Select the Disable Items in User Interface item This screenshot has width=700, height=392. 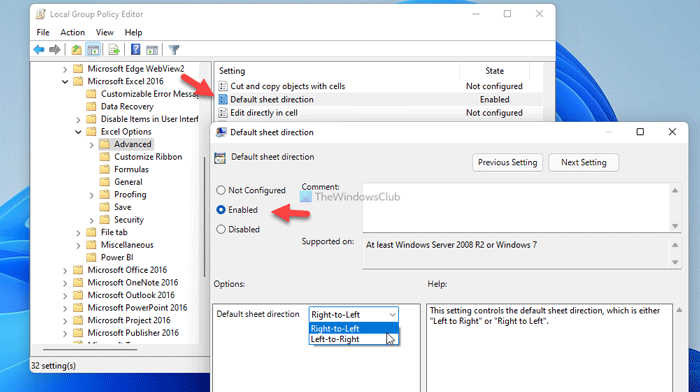point(150,119)
